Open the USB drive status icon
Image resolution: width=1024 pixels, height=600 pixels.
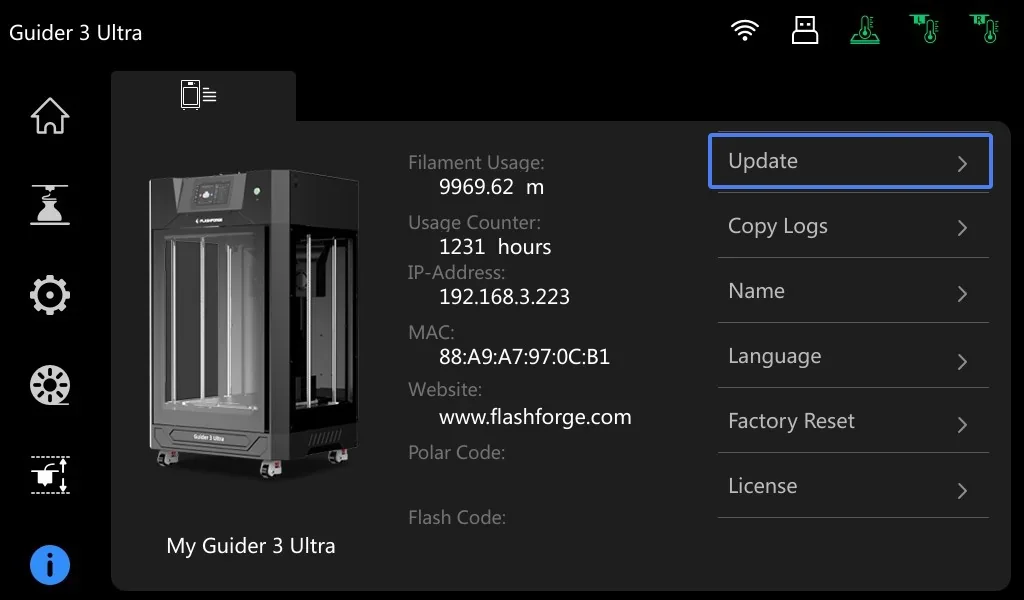(x=804, y=29)
